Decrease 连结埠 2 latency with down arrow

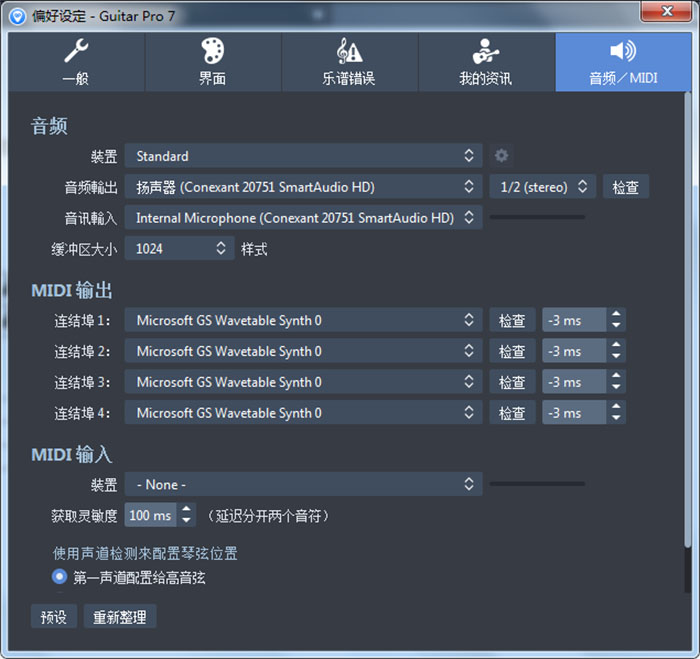(616, 356)
